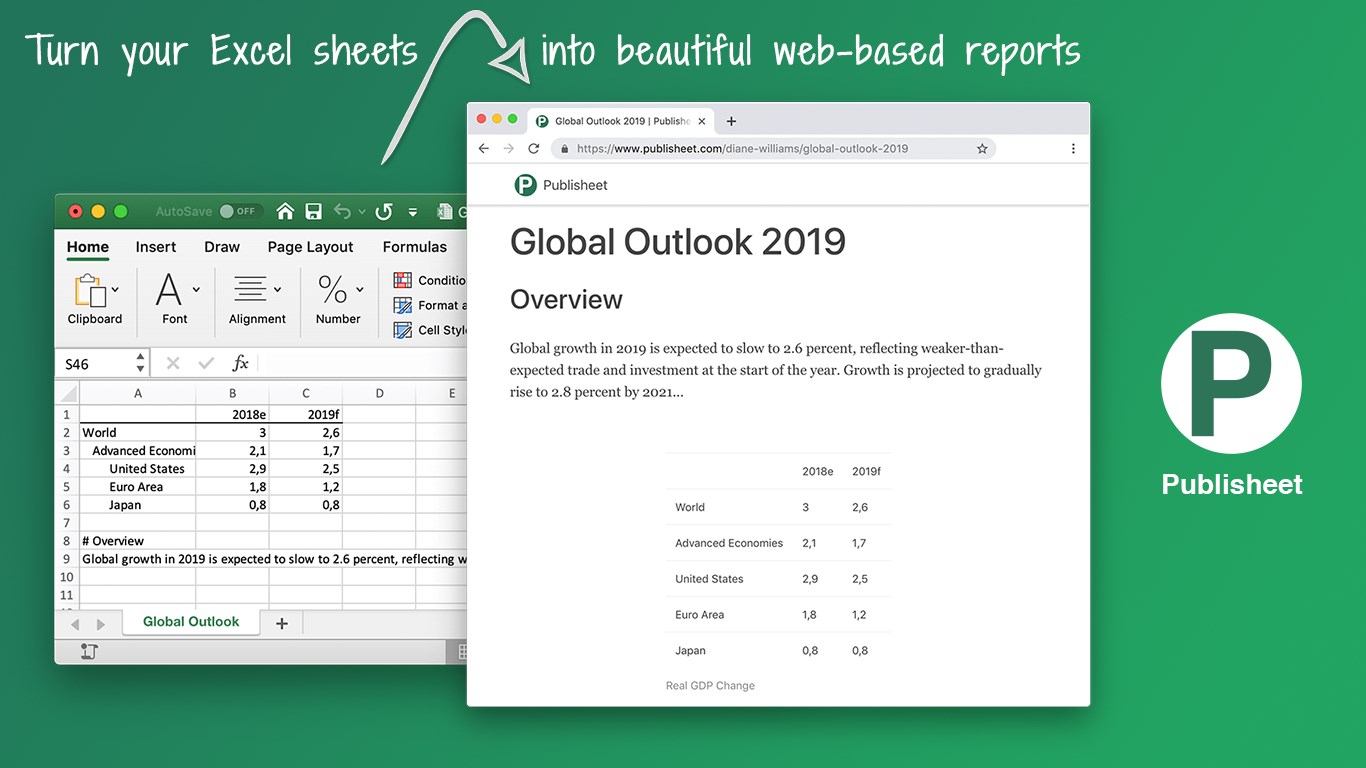Open the Alignment group icon in Excel ribbon
Image resolution: width=1366 pixels, height=768 pixels.
click(250, 289)
